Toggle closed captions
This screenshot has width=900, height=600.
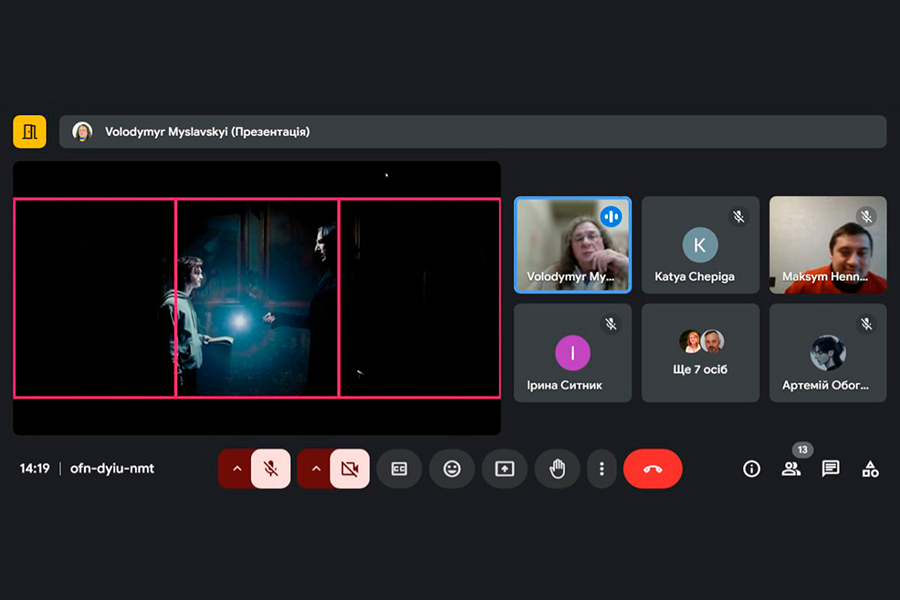click(399, 468)
